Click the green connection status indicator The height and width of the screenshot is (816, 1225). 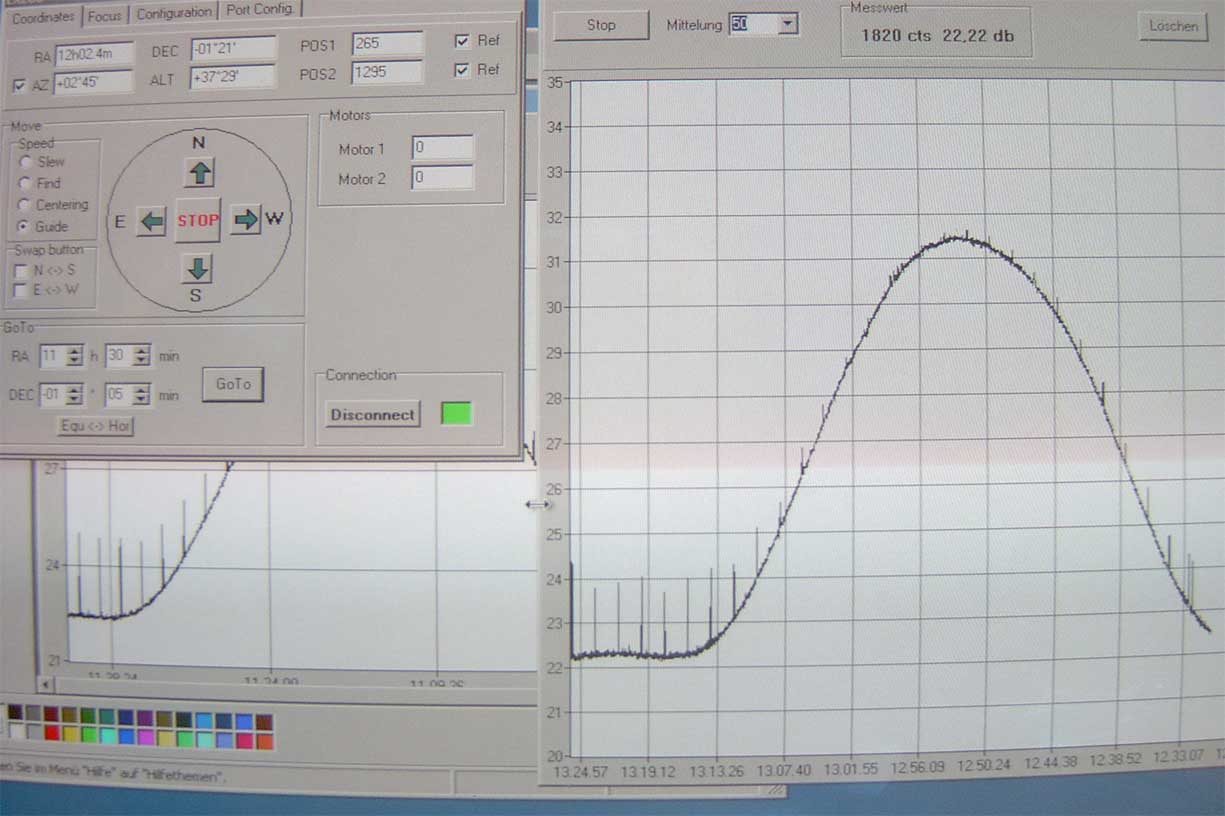pos(456,413)
